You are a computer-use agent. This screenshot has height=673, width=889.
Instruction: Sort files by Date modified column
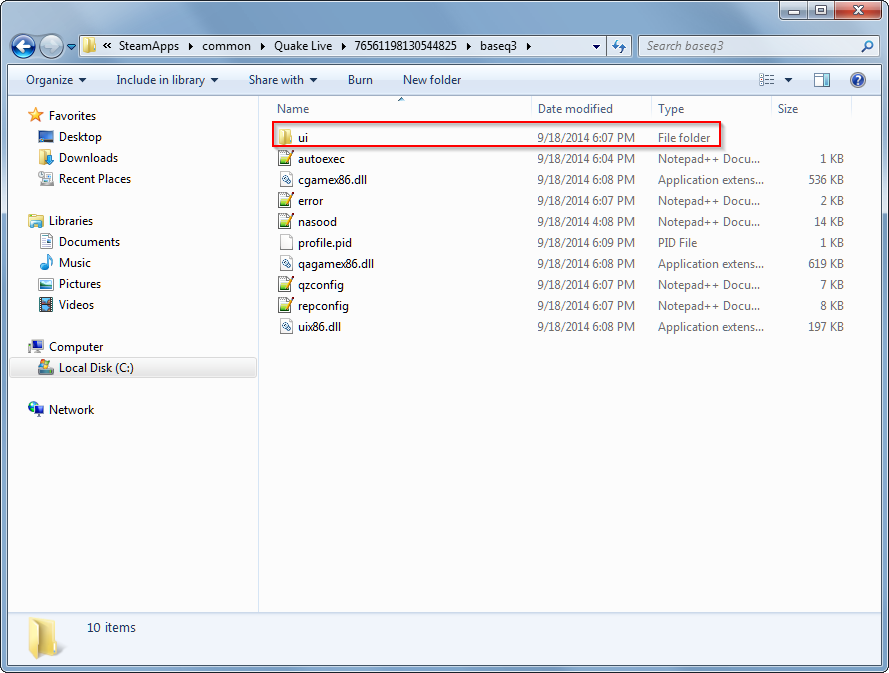pyautogui.click(x=575, y=109)
